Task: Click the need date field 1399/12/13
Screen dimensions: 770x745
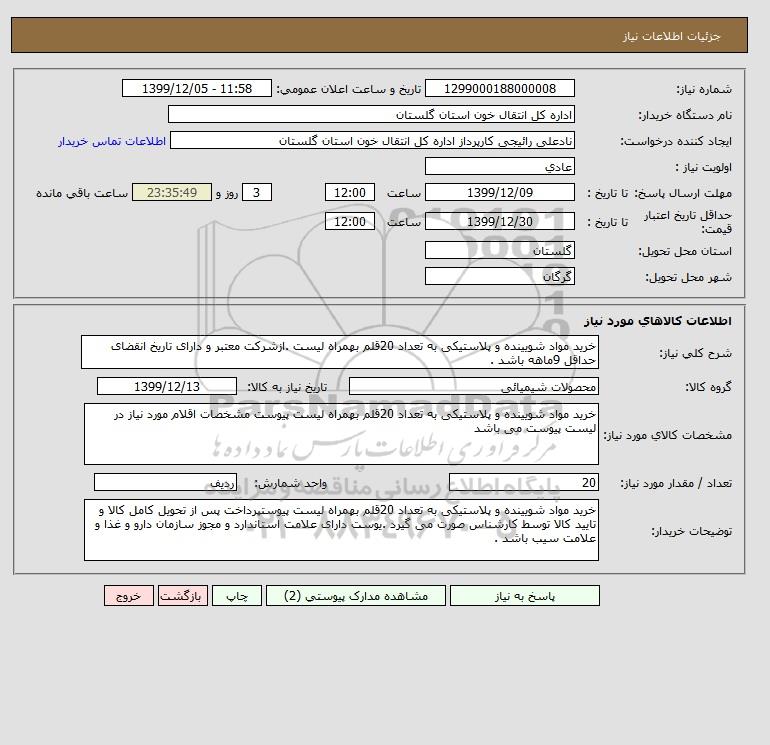Action: [x=167, y=386]
